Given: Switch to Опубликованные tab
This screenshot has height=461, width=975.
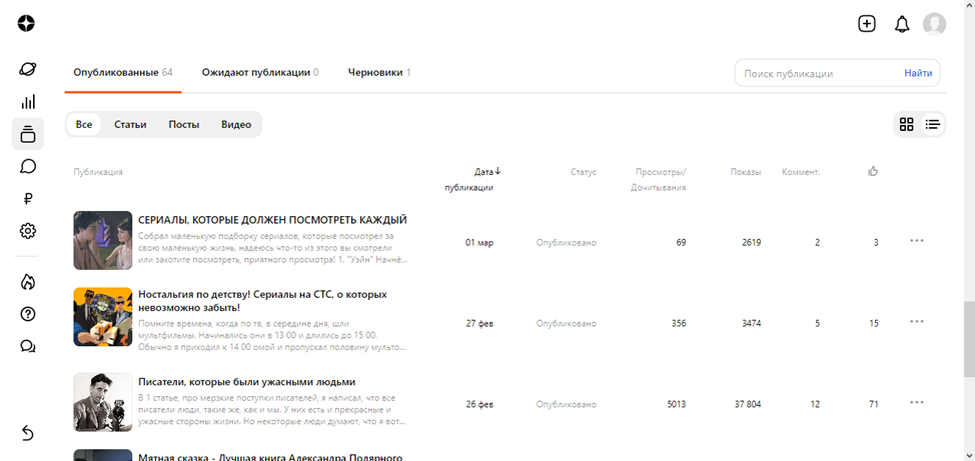Looking at the screenshot, I should (123, 73).
